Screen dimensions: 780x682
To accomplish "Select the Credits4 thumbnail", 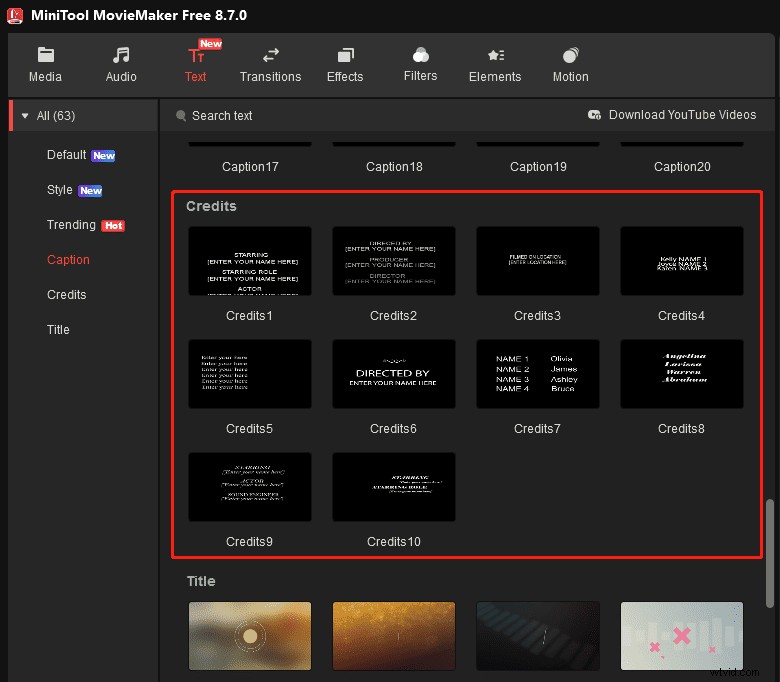I will tap(682, 261).
